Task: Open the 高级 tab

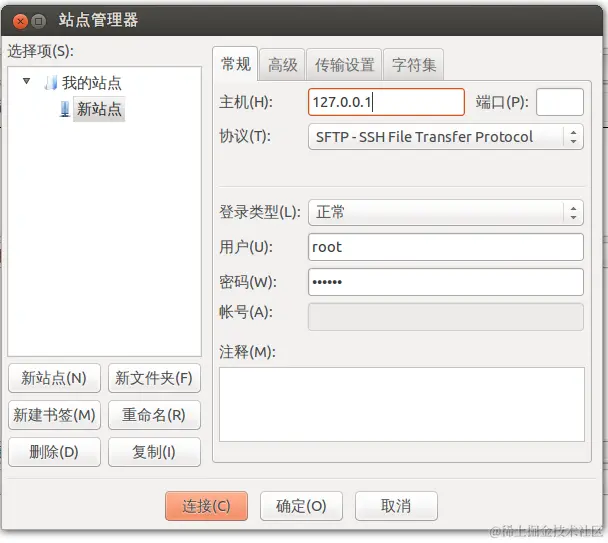Action: 282,65
